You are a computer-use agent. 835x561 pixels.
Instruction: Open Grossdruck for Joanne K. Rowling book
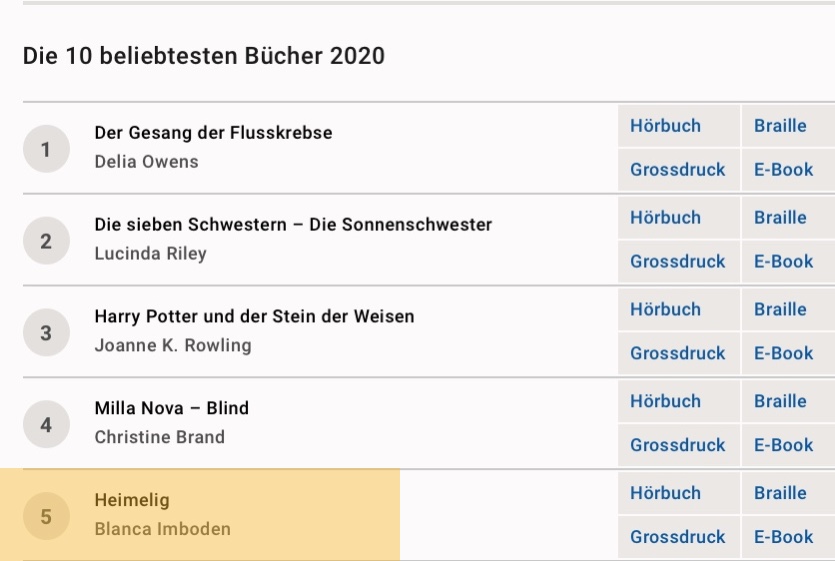(x=678, y=353)
